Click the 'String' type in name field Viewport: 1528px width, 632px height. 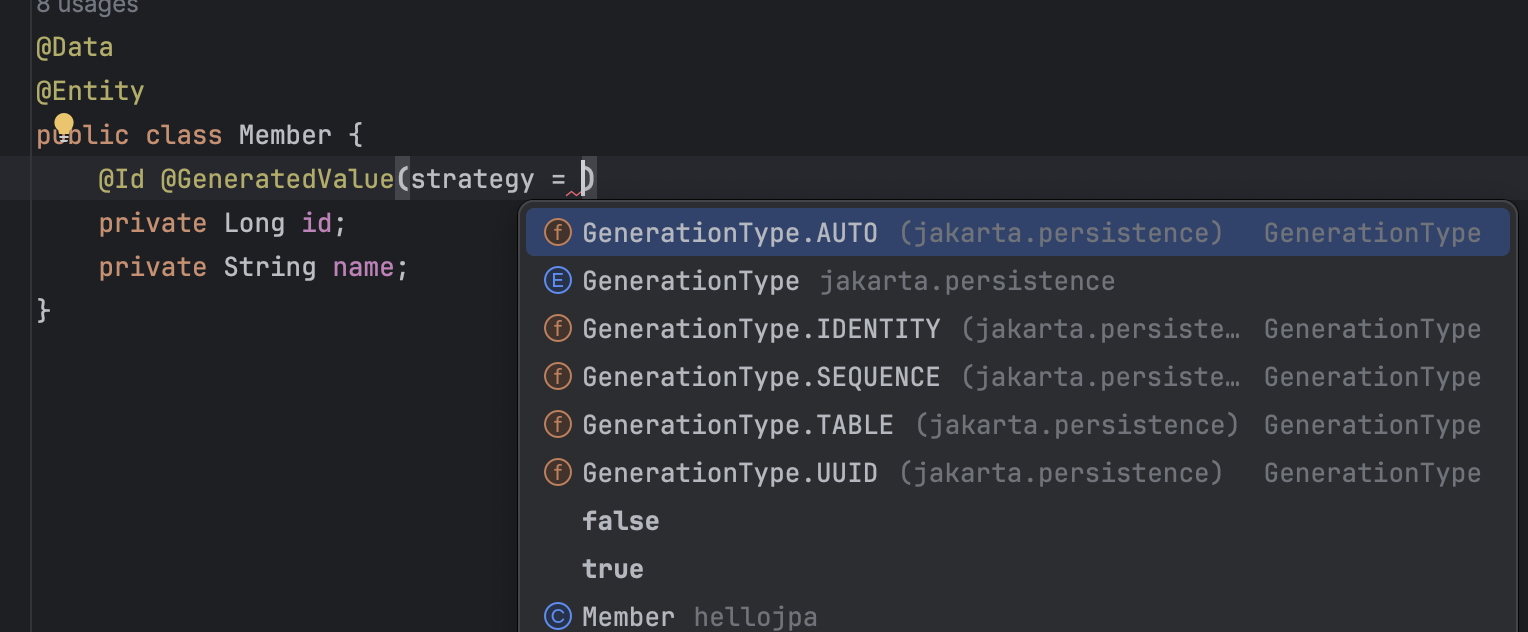click(x=269, y=267)
